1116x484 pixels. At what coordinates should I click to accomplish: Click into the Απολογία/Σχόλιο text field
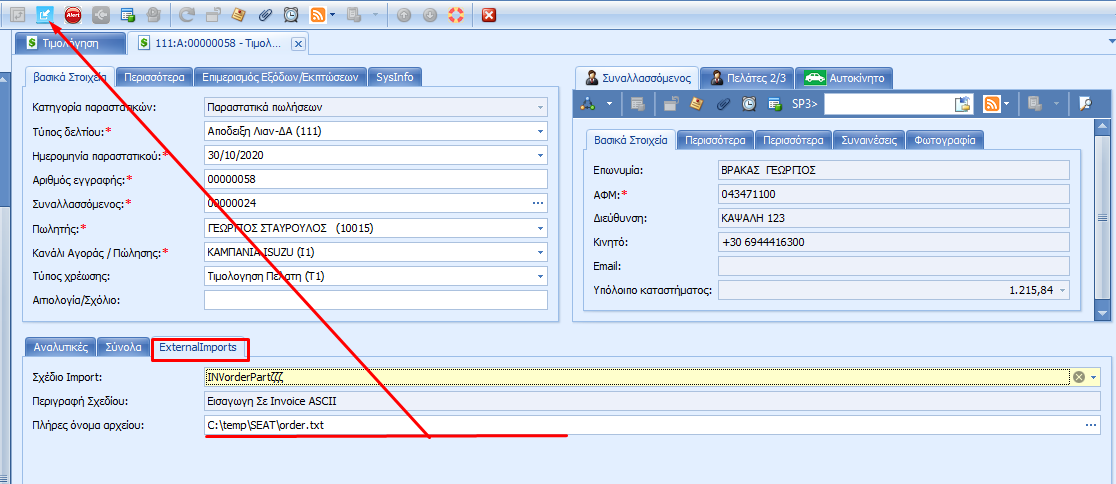point(375,301)
